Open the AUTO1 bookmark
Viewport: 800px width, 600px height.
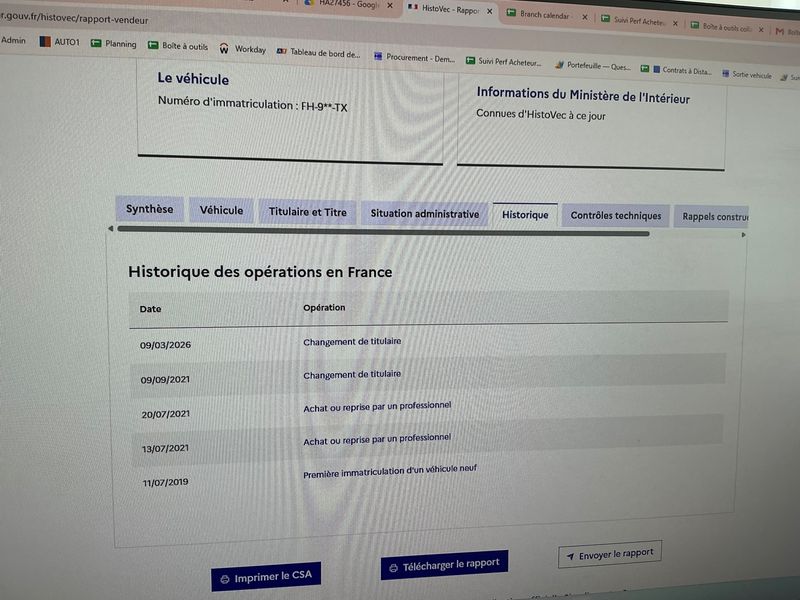coord(60,42)
